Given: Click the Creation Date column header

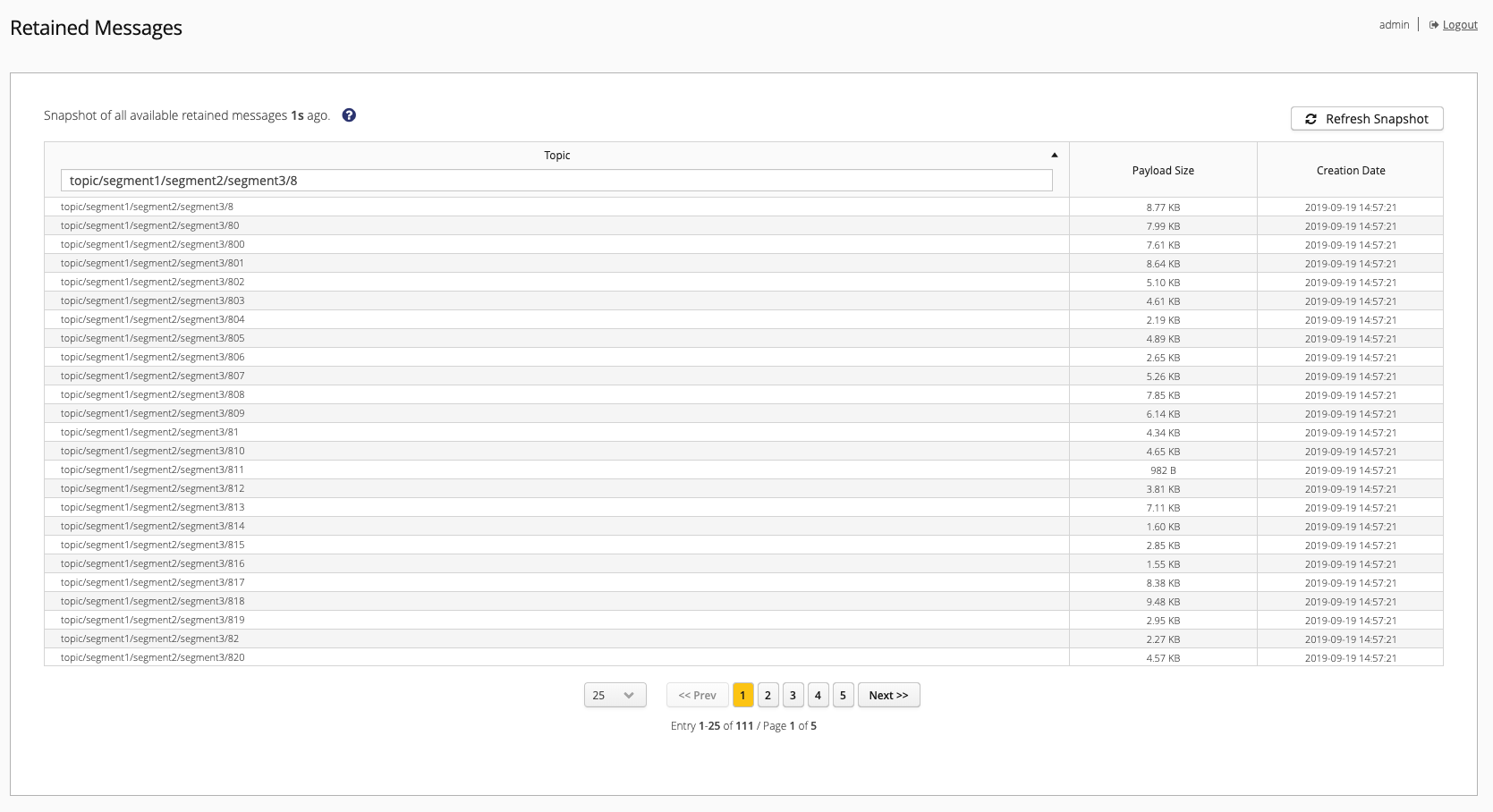Looking at the screenshot, I should 1350,171.
